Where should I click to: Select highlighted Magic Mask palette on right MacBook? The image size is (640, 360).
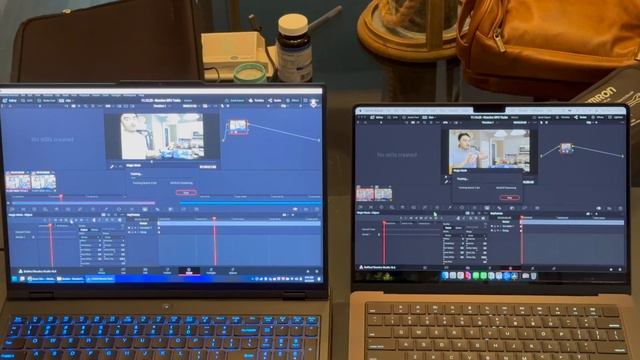(x=487, y=208)
